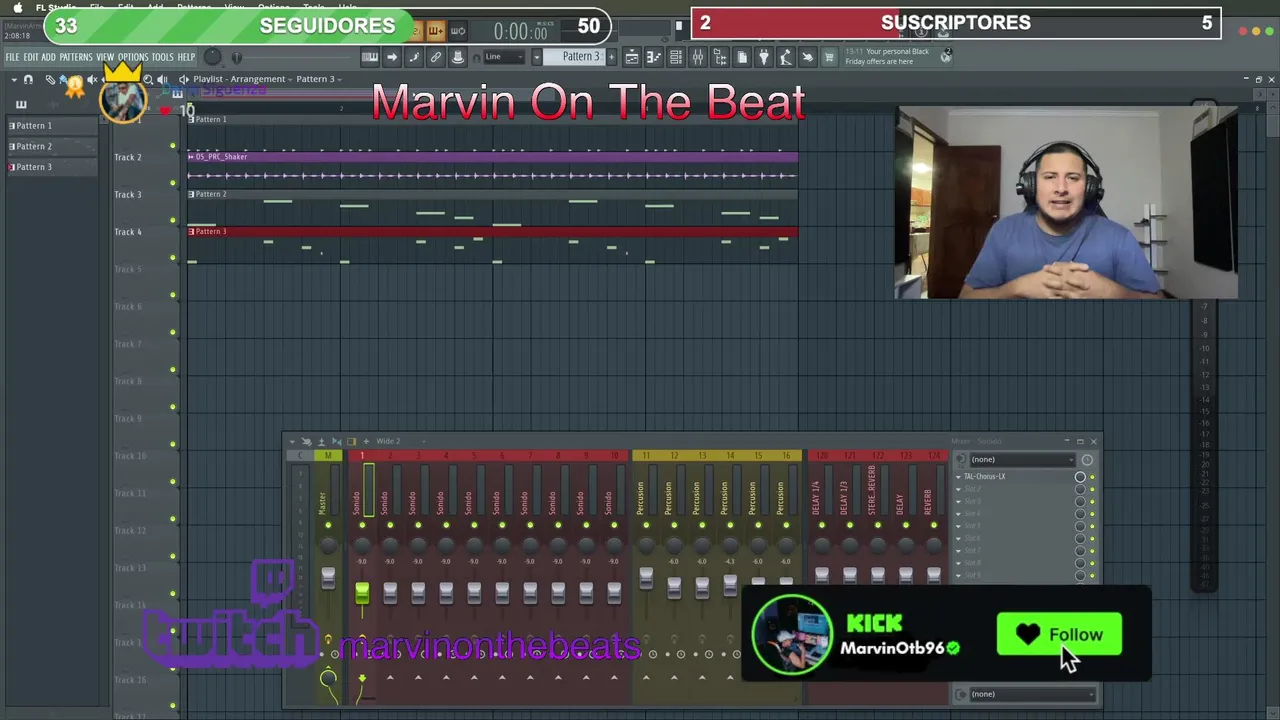Mute mixer insert 1 Sonido LED
The height and width of the screenshot is (720, 1280).
[362, 525]
